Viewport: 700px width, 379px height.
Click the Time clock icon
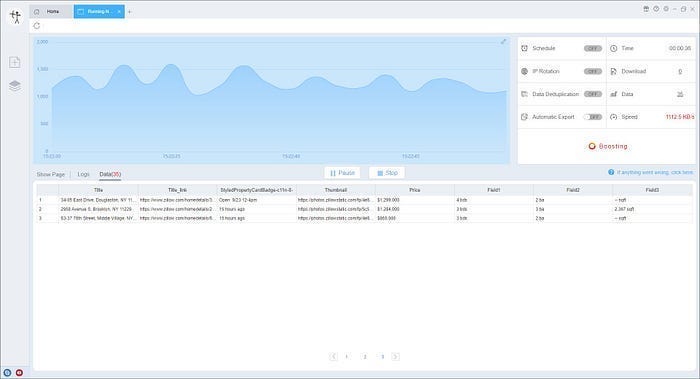coord(613,48)
